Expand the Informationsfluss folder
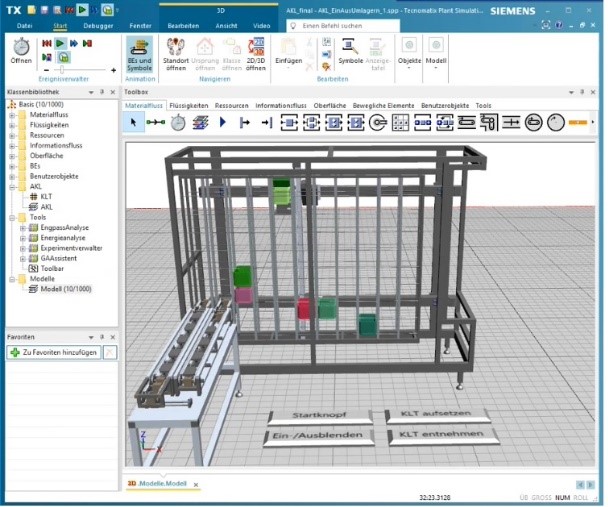The width and height of the screenshot is (608, 507). click(12, 146)
